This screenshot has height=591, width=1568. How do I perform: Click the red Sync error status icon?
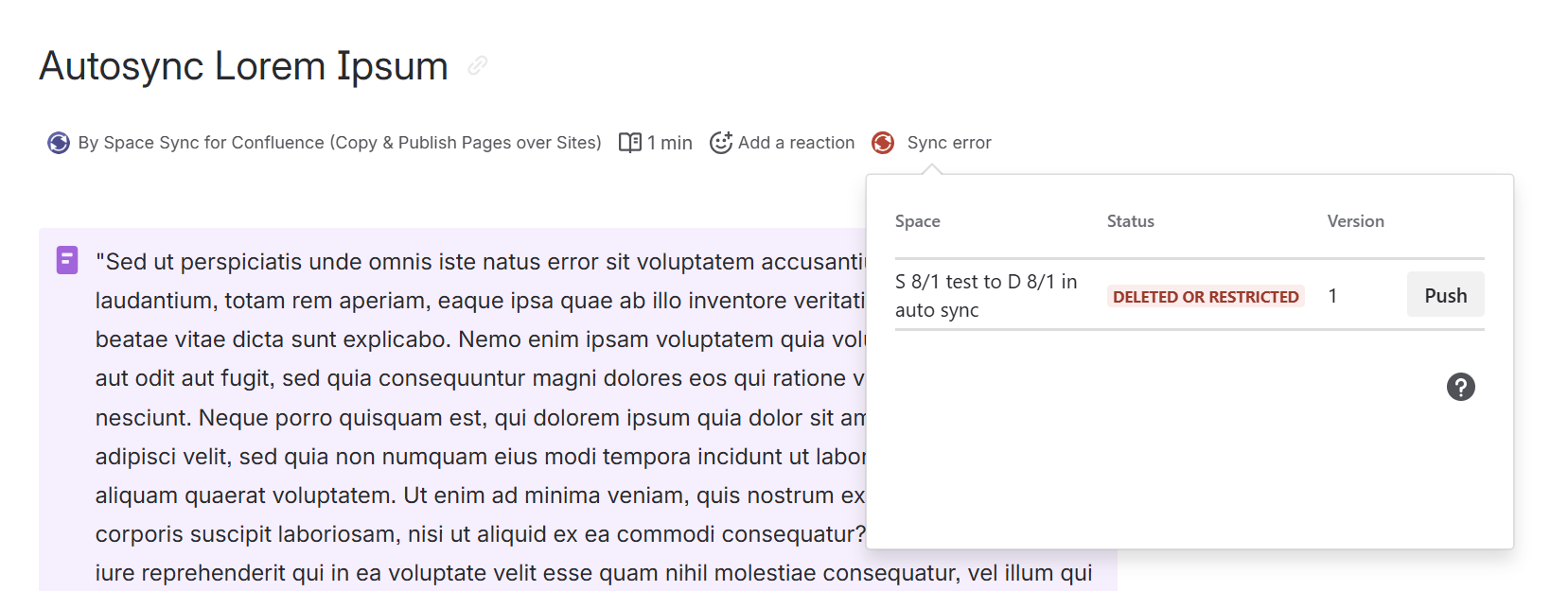[x=883, y=143]
